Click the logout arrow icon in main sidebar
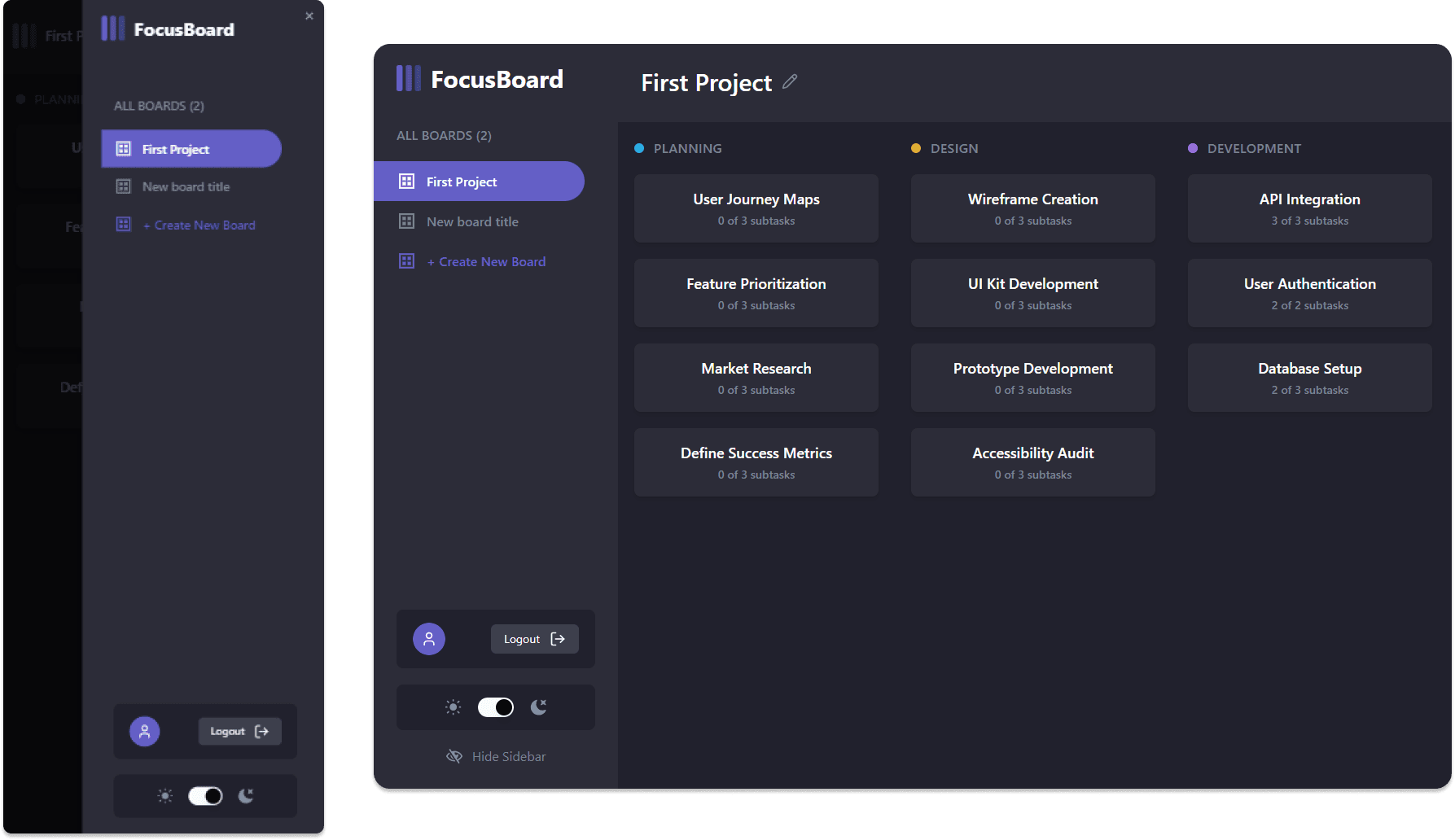This screenshot has height=840, width=1455. click(558, 639)
